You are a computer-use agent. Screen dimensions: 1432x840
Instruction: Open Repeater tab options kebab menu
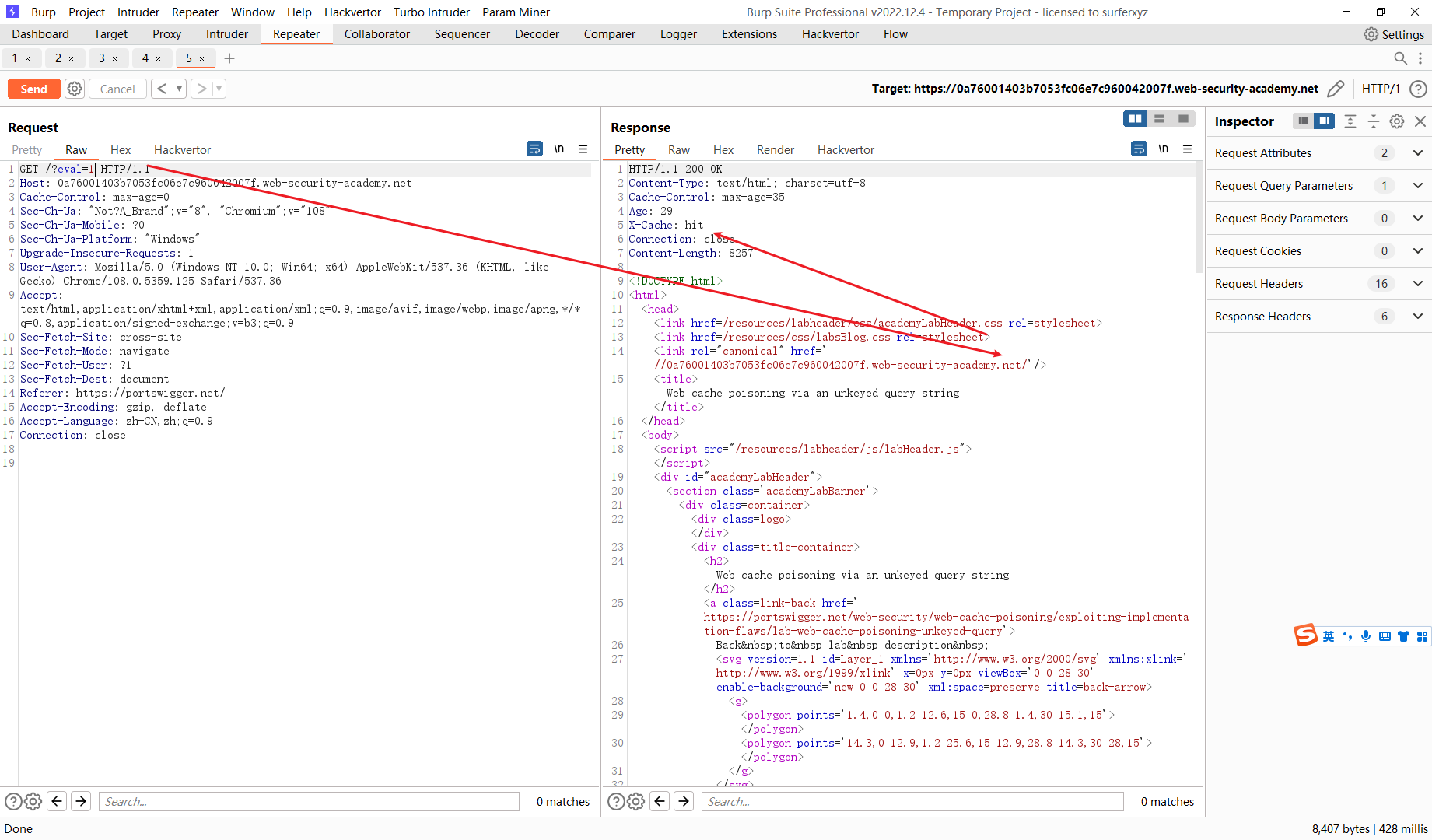[1420, 58]
